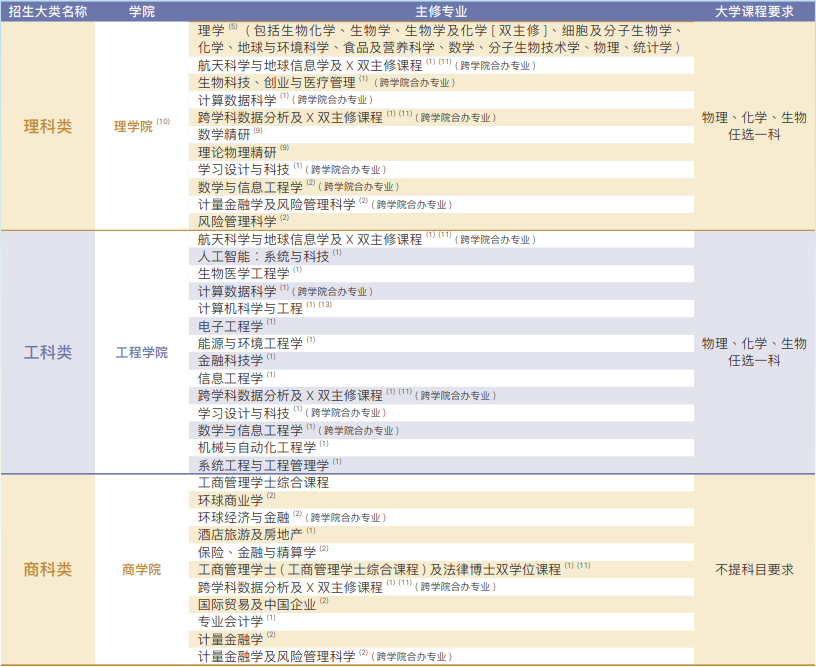The height and width of the screenshot is (667, 816).
Task: Select 学习设计与科技 under 理科类
Action: pyautogui.click(x=441, y=170)
